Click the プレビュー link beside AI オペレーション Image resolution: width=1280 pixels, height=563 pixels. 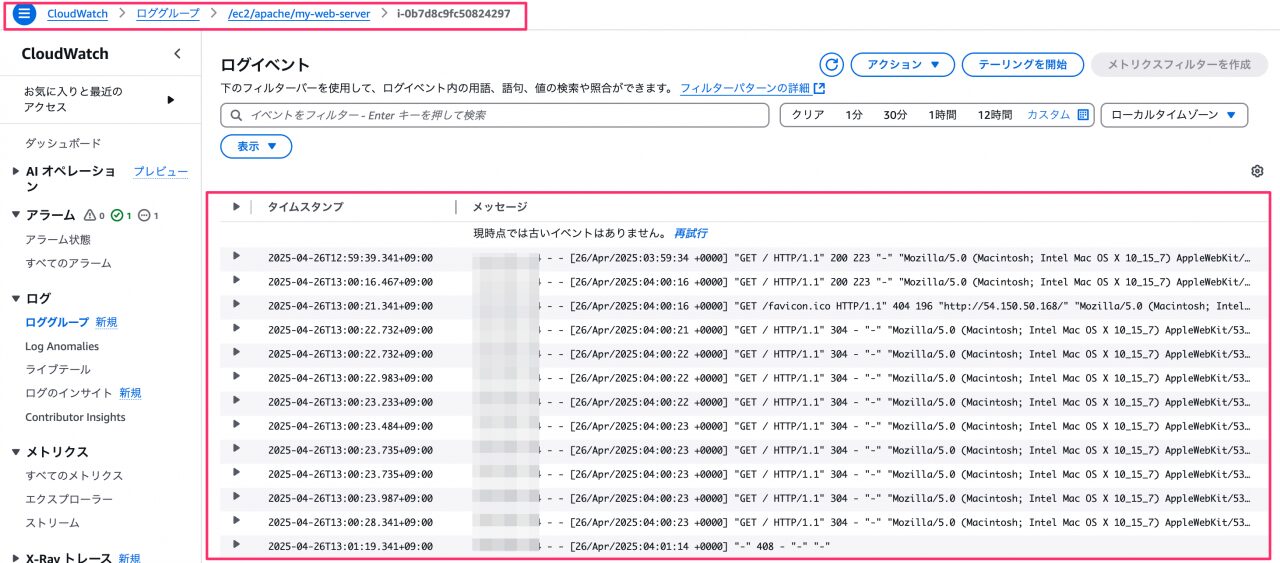[x=161, y=172]
